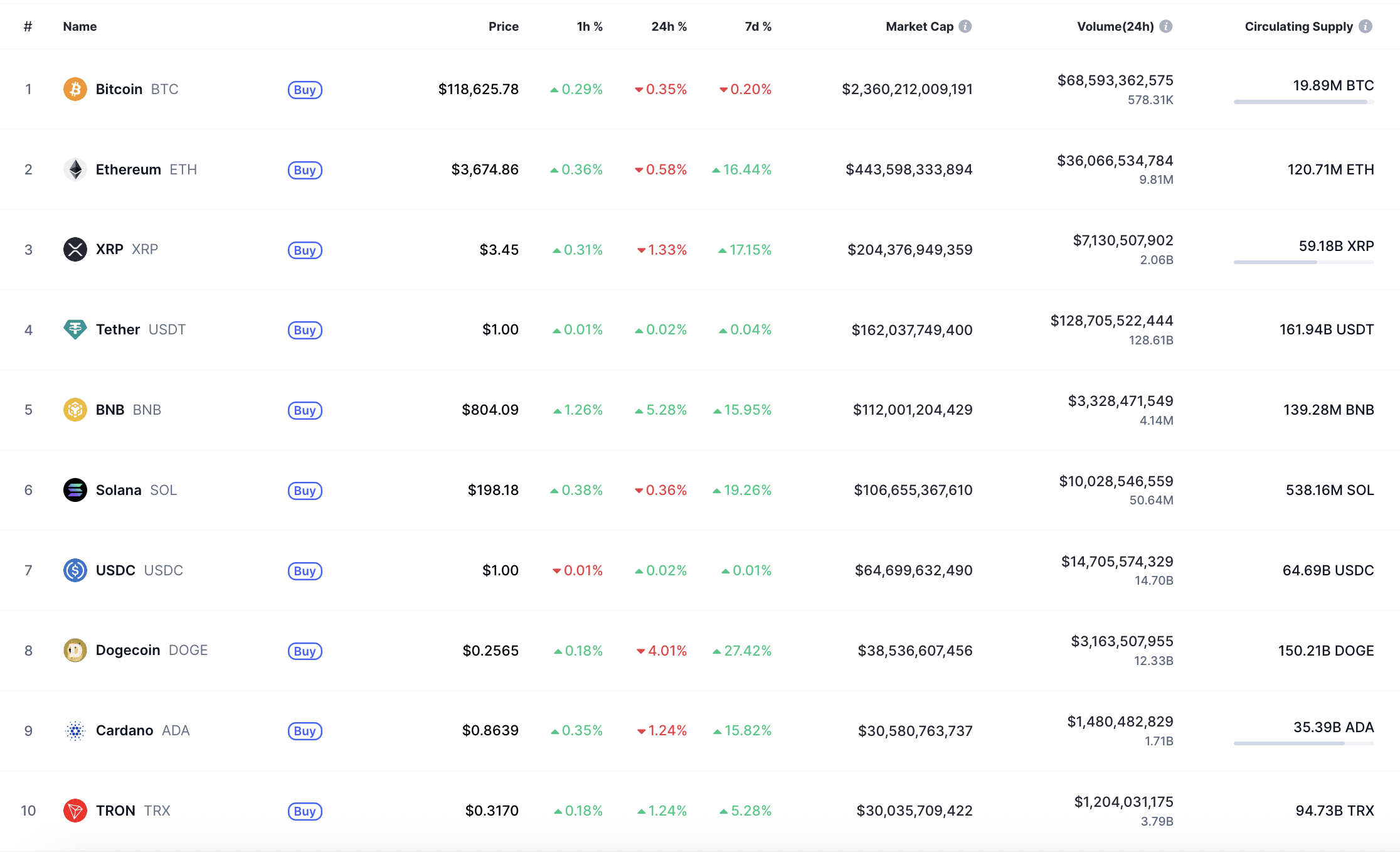Open the Ethereum name link

(x=128, y=169)
